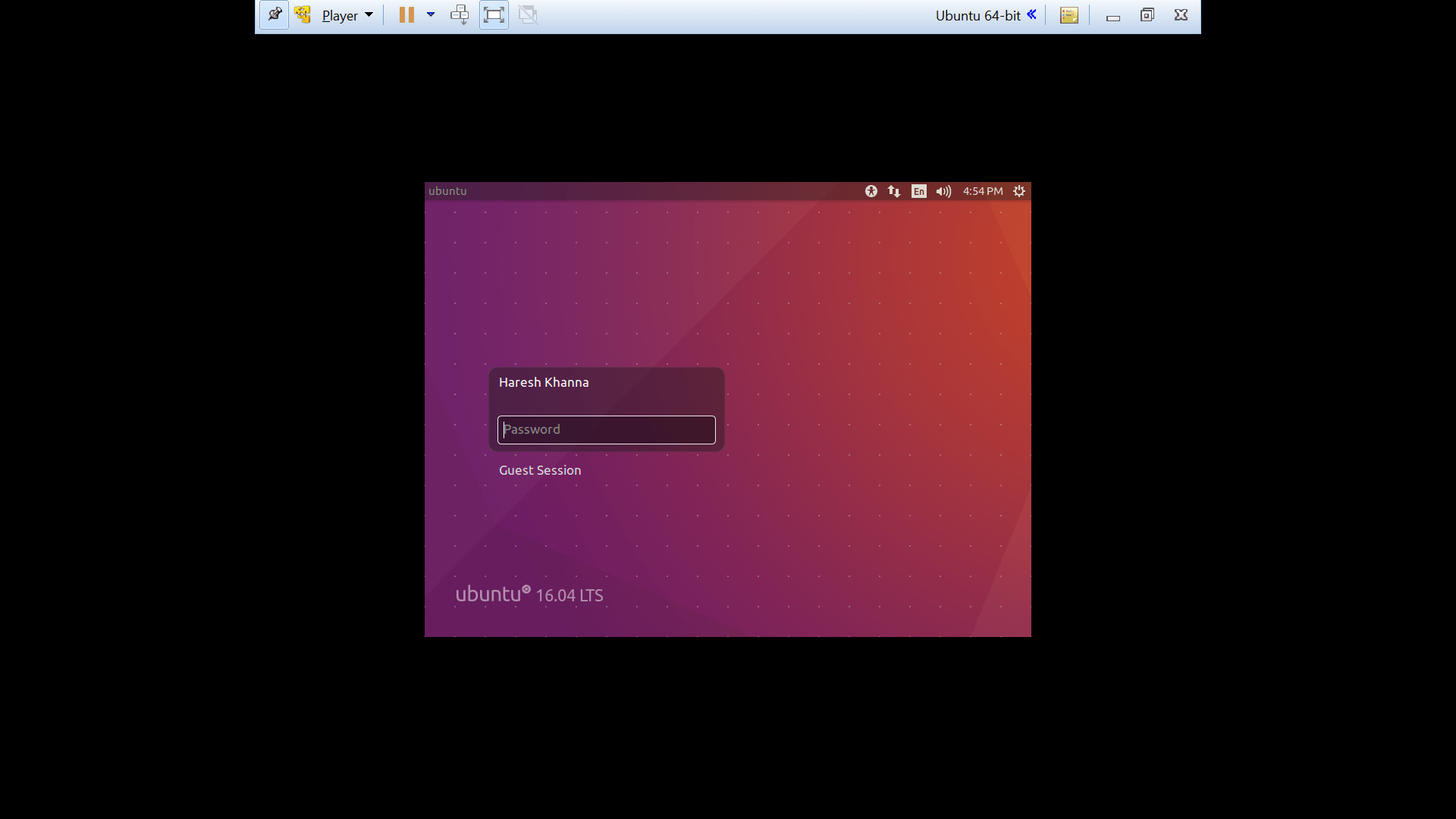The height and width of the screenshot is (819, 1456).
Task: Collapse tabs with the double-chevron next to Ubuntu 64-bit
Action: point(1032,14)
